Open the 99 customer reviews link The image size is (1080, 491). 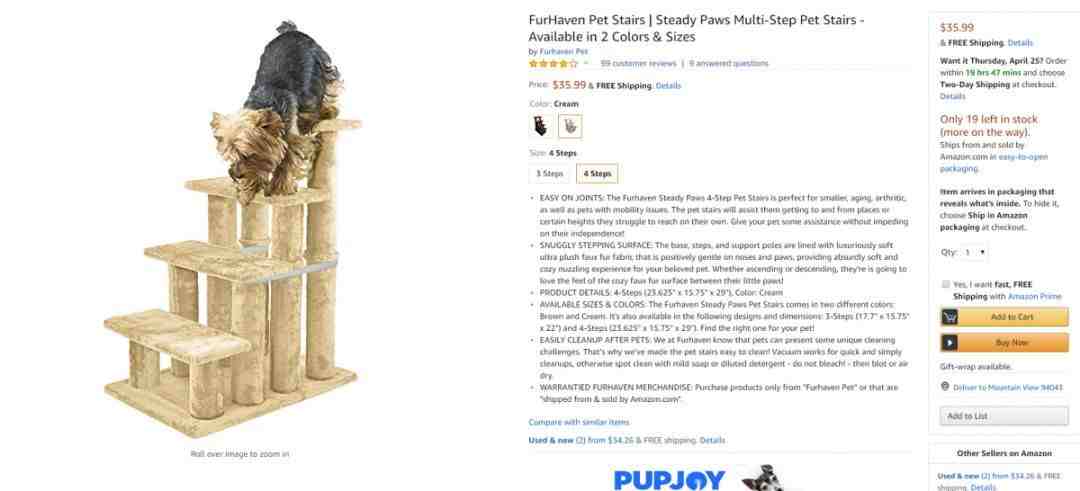pyautogui.click(x=638, y=63)
